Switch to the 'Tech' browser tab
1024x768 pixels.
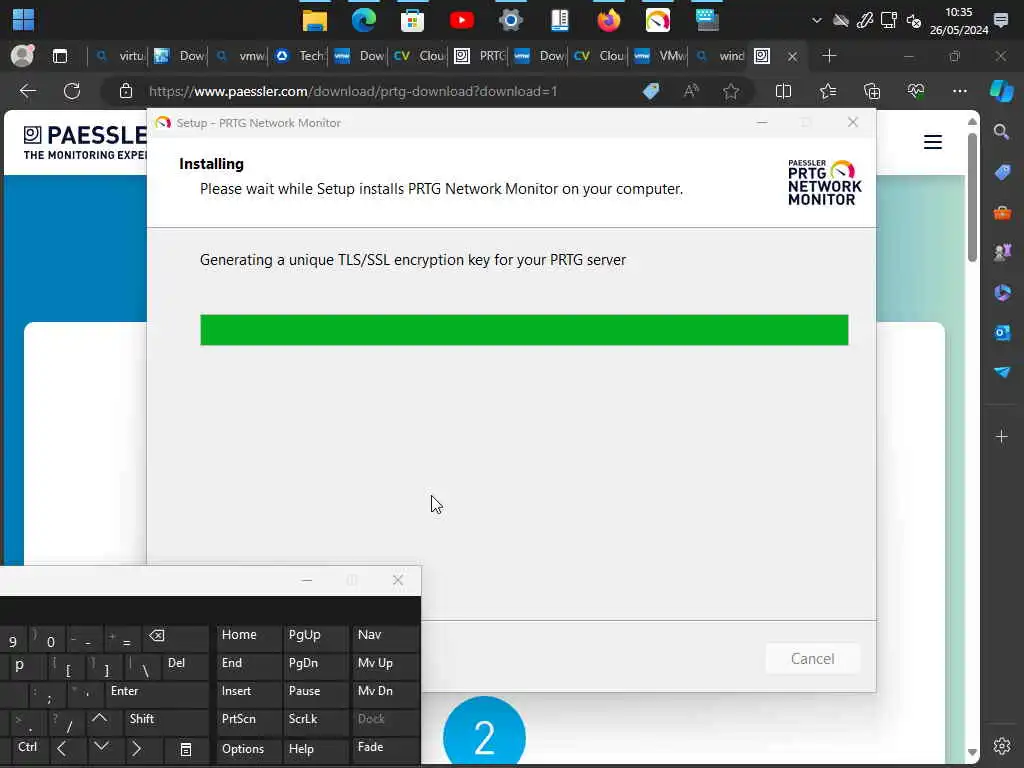[x=300, y=56]
